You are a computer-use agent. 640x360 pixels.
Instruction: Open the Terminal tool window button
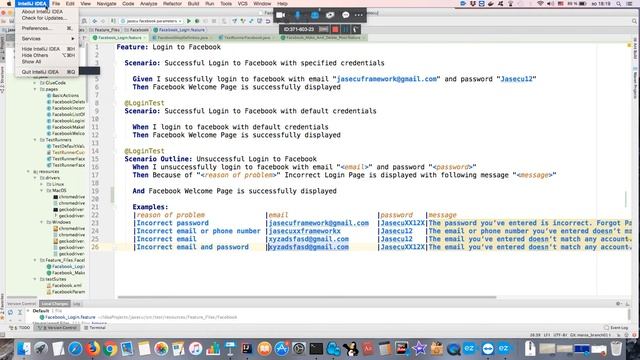95,328
